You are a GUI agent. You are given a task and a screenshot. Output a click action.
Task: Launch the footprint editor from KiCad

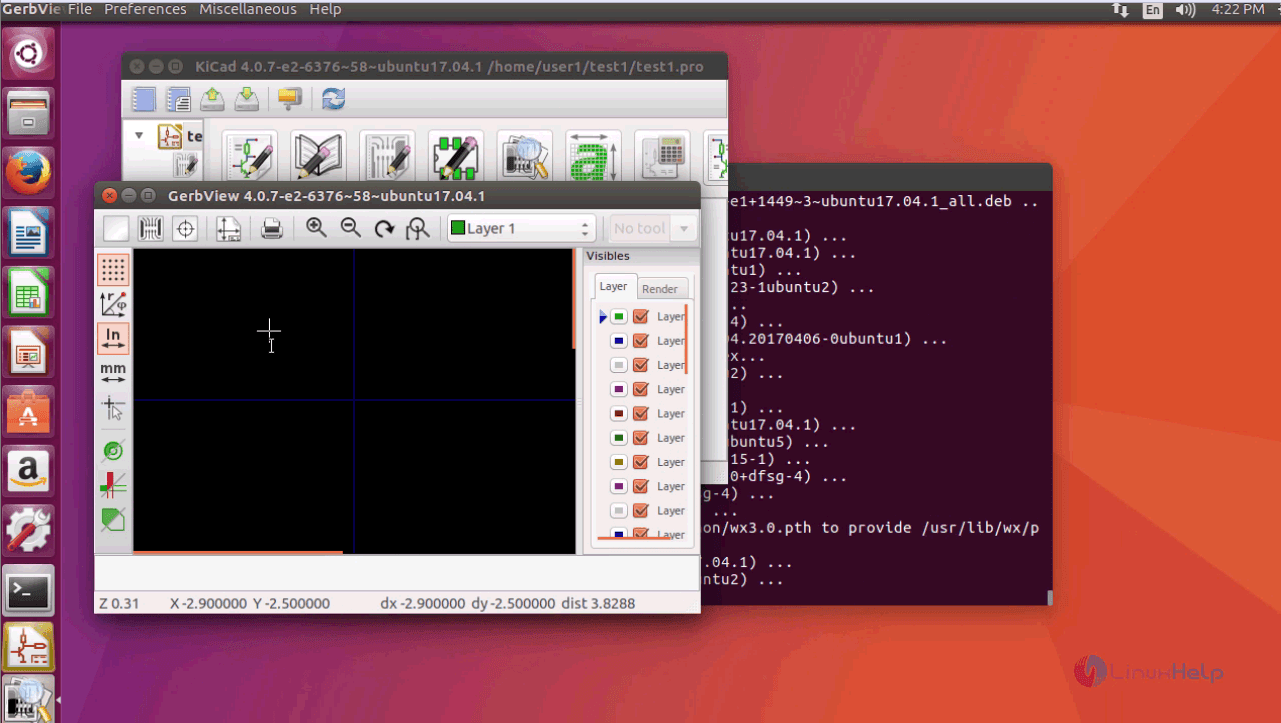pos(455,157)
